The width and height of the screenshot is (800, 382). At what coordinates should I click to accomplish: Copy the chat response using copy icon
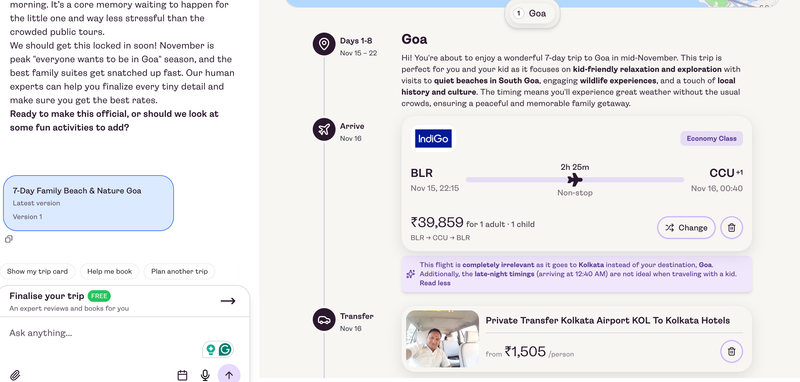tap(8, 239)
